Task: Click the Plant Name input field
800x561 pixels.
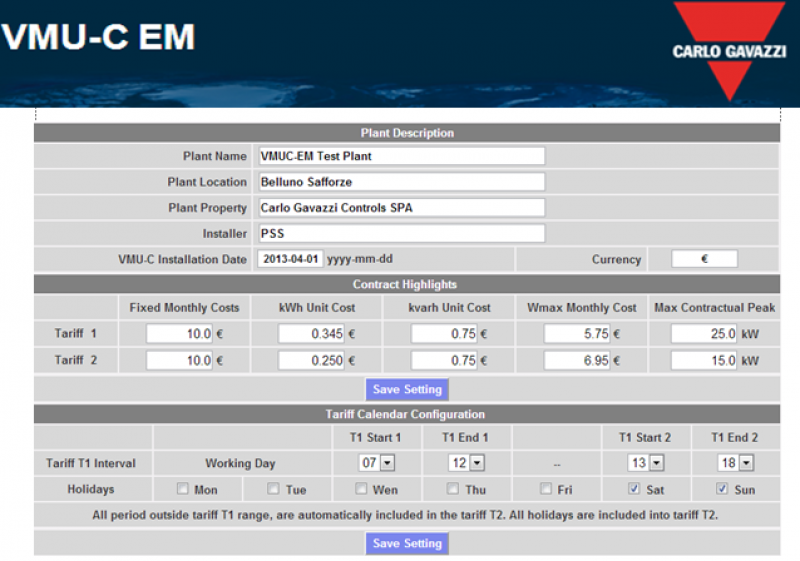Action: pyautogui.click(x=402, y=156)
